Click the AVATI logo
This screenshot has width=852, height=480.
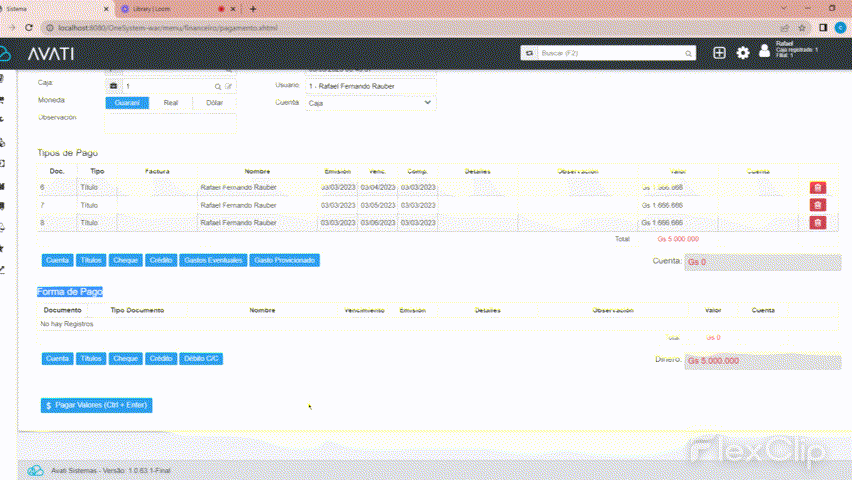pyautogui.click(x=51, y=54)
